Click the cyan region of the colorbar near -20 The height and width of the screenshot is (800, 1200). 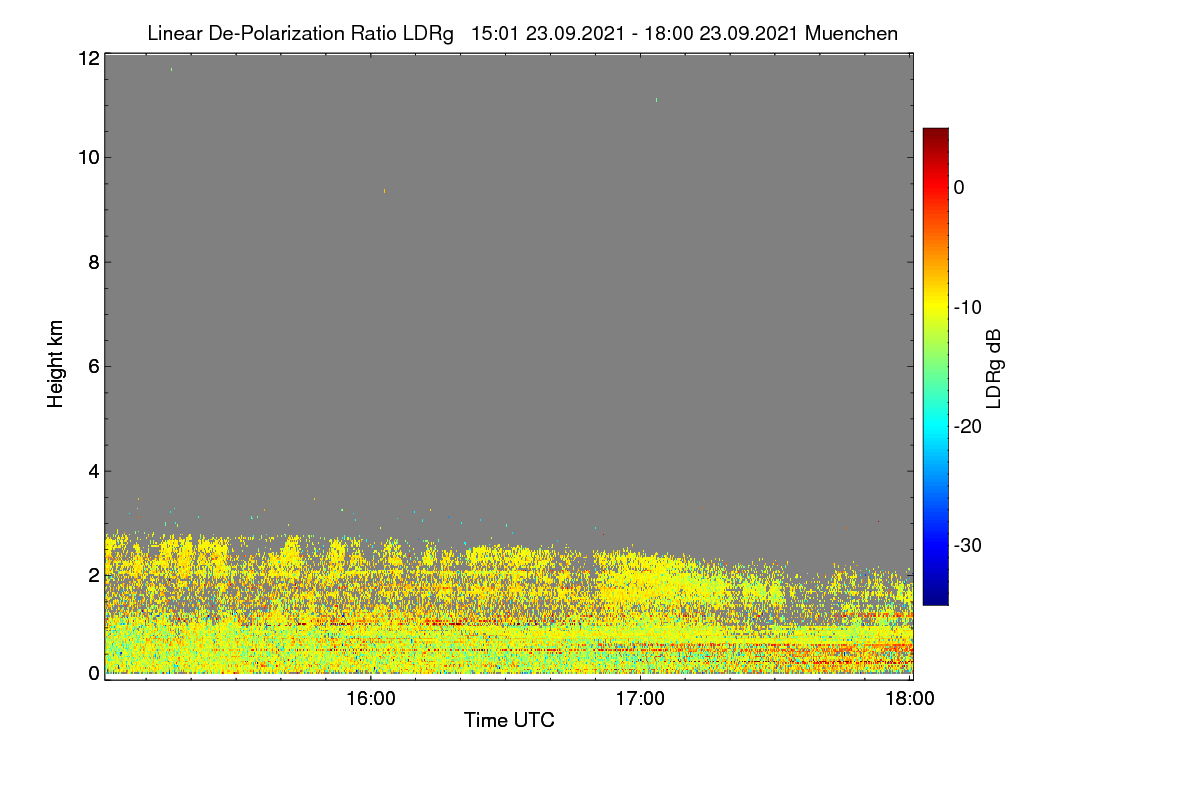(x=935, y=426)
